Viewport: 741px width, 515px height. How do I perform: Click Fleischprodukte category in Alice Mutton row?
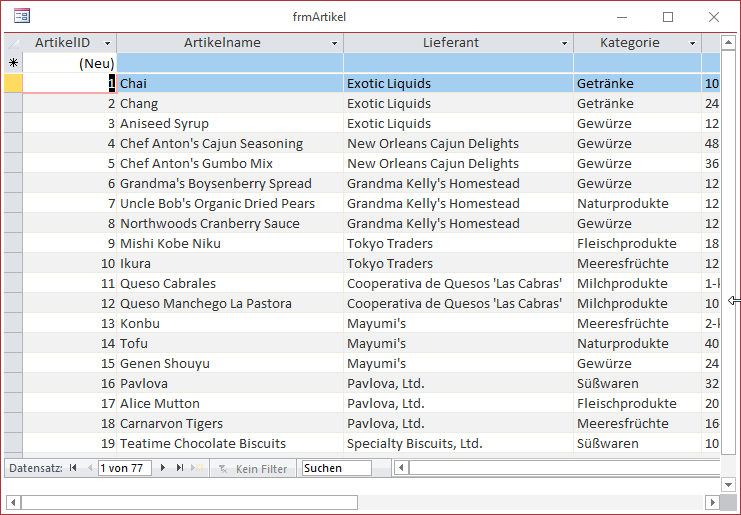point(638,403)
